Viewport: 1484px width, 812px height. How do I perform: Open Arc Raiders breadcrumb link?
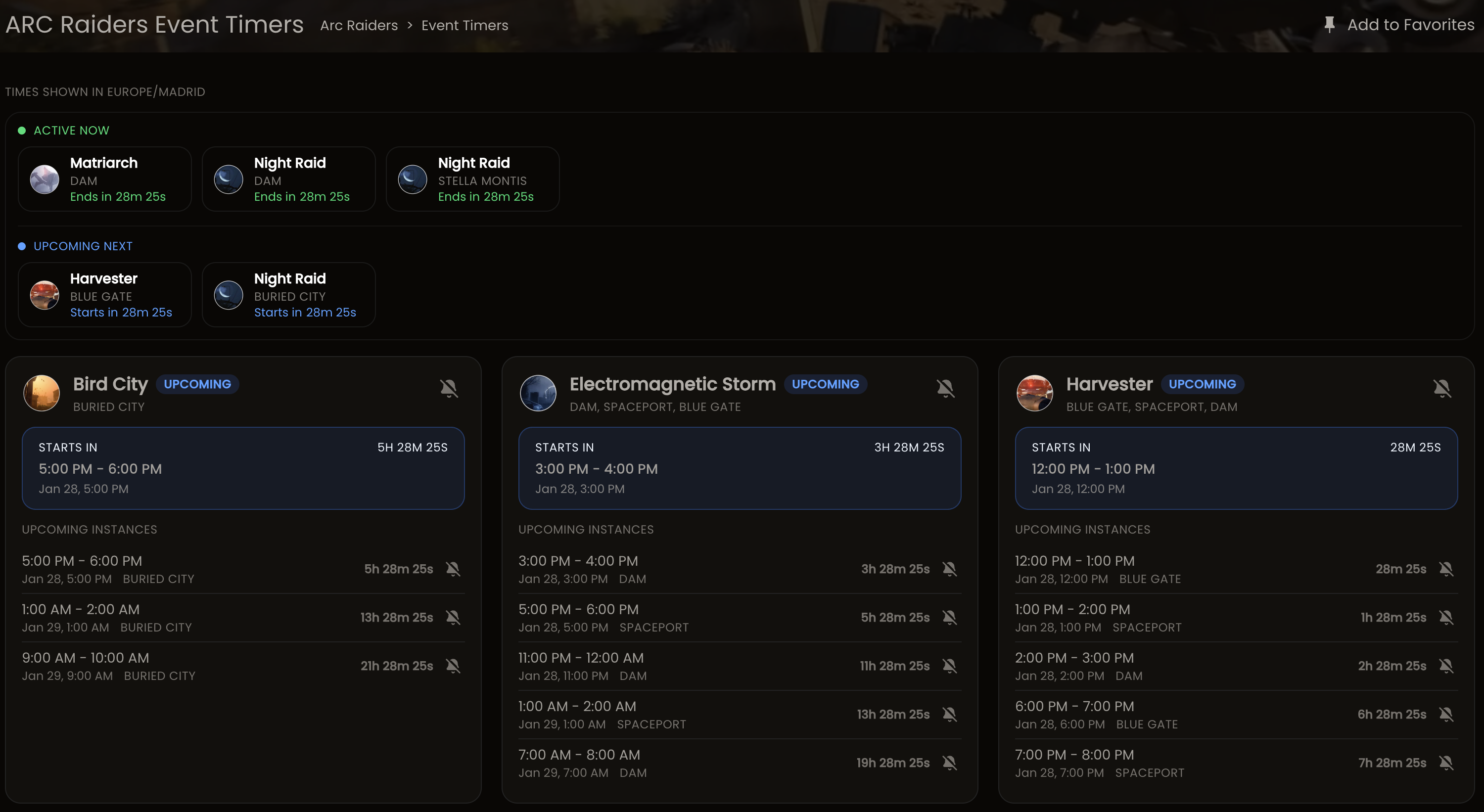(359, 25)
